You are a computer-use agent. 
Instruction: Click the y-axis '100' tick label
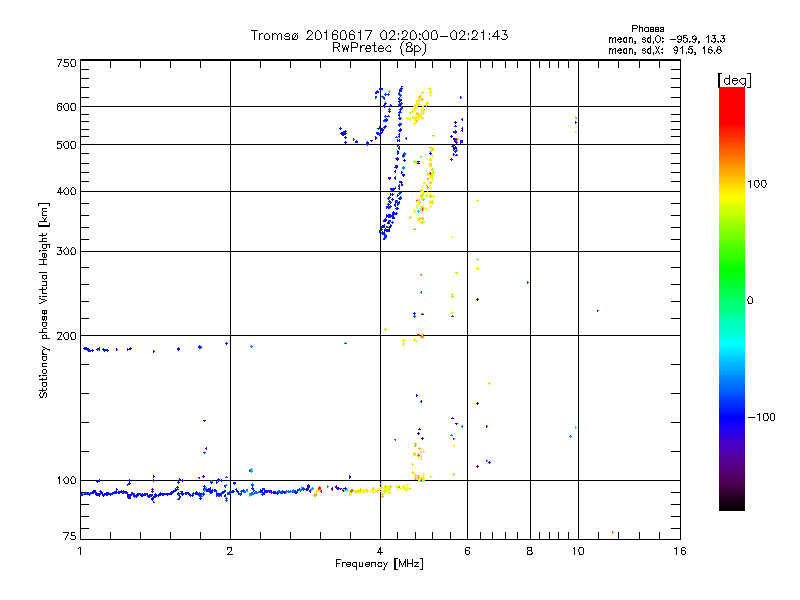(x=66, y=481)
